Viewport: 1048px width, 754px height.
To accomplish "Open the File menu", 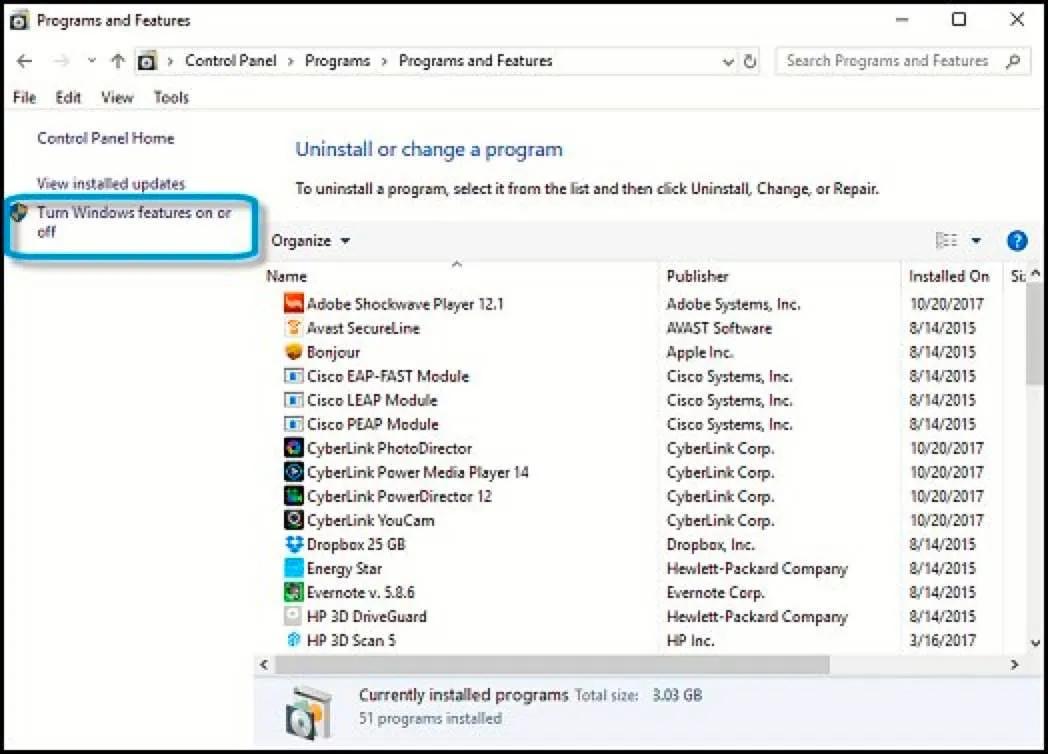I will (x=25, y=98).
